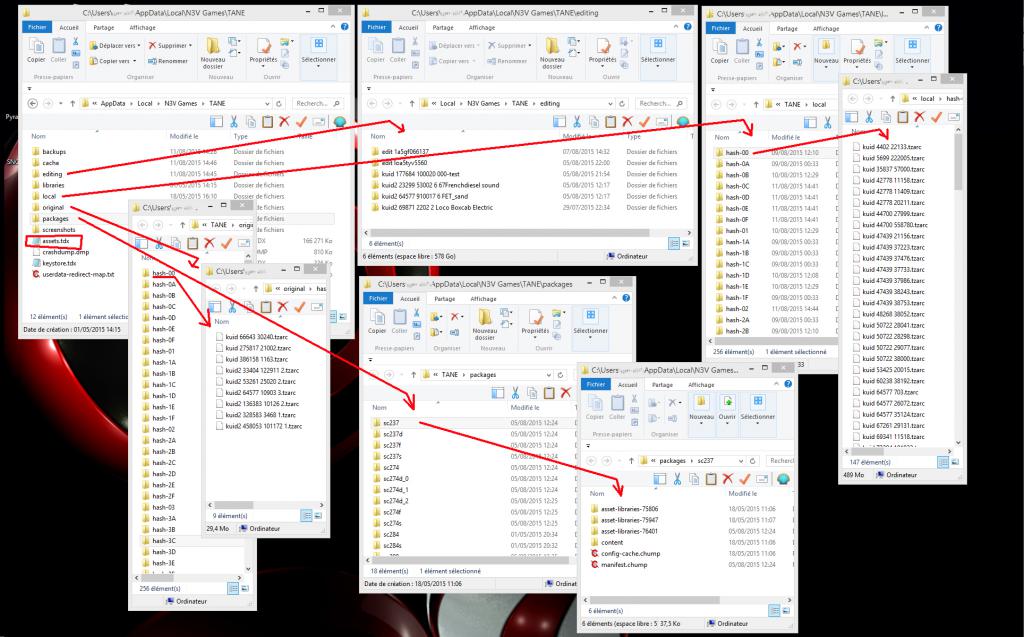Refresh the sc237 folder from its address bar
Screen dimensions: 1024x637
pyautogui.click(x=752, y=461)
